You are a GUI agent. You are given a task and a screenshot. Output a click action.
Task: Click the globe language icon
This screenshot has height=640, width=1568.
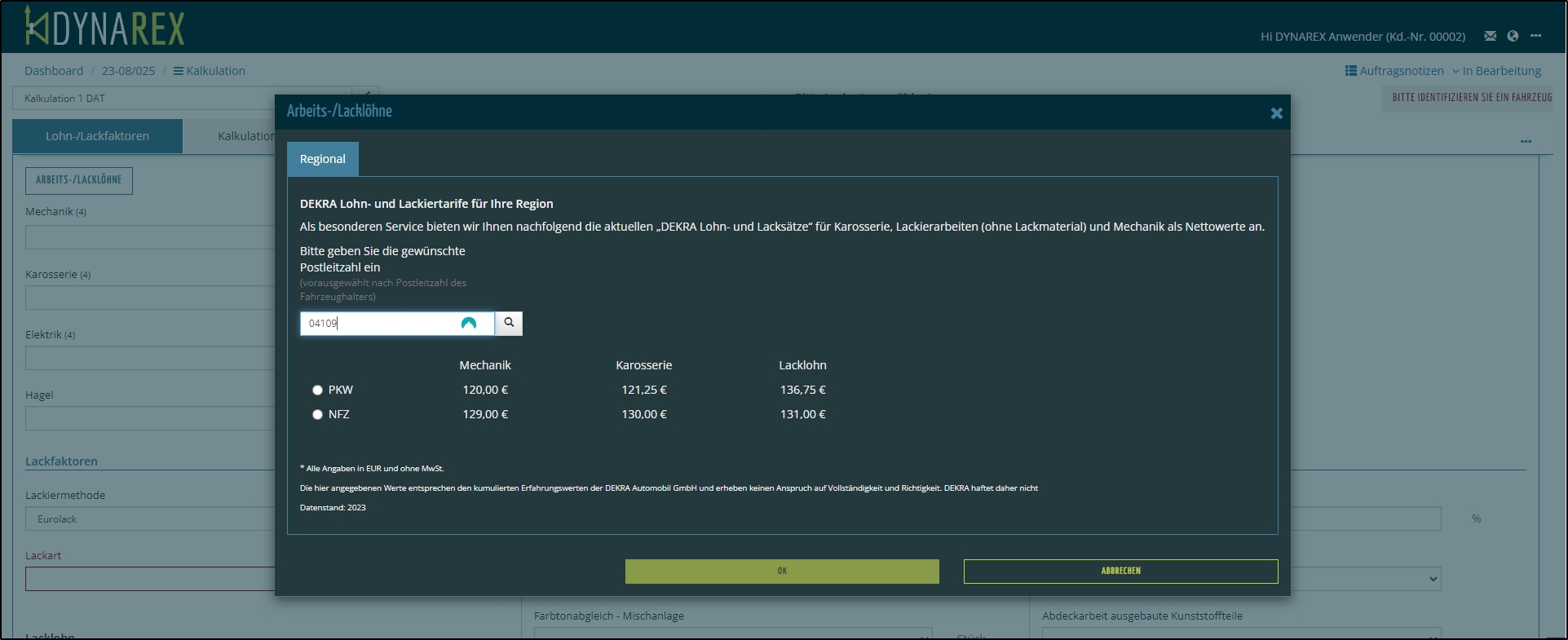tap(1513, 36)
